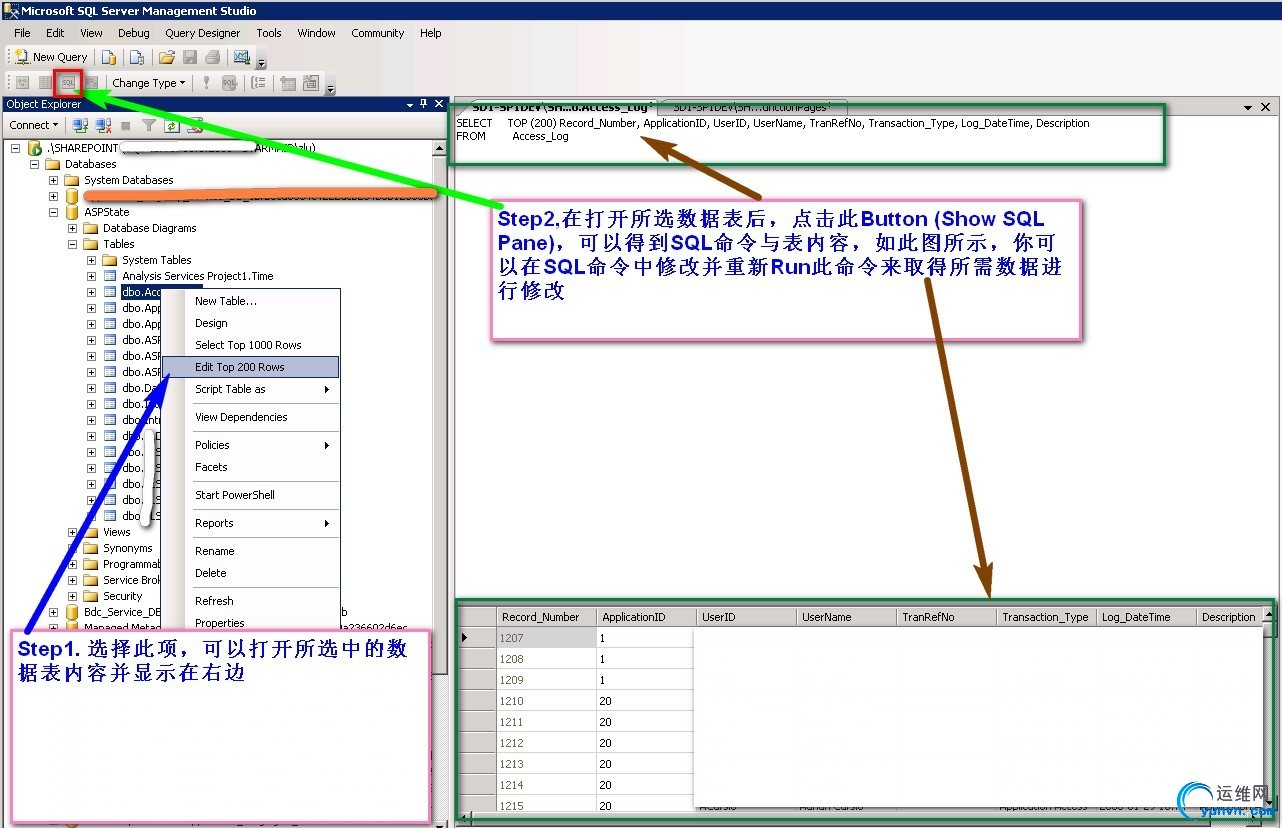Click the Analysis Services query icon
The width and height of the screenshot is (1282, 828).
[137, 57]
